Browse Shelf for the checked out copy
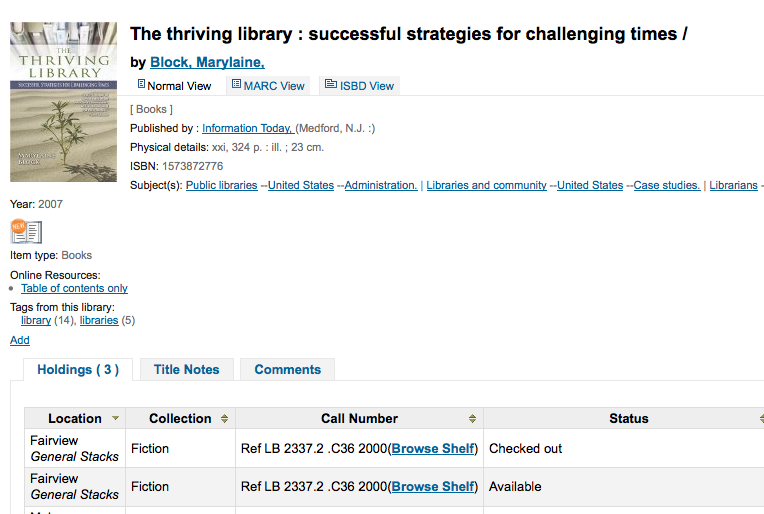Screen dimensions: 764x514 [433, 448]
